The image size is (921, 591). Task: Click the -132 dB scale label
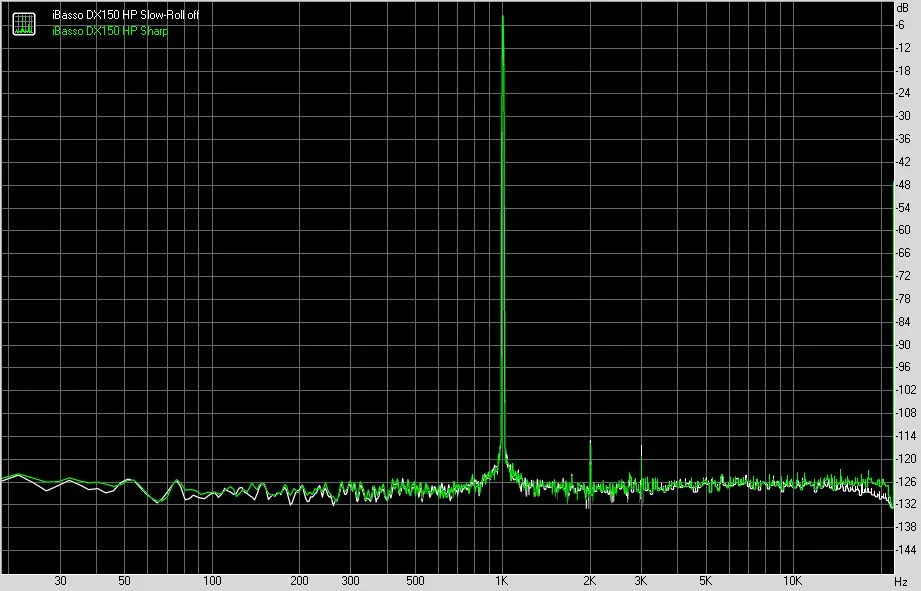(905, 503)
